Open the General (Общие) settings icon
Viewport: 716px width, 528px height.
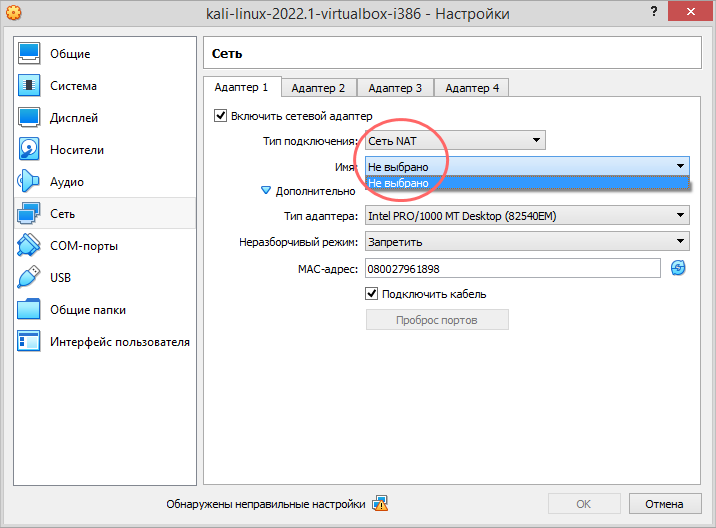[29, 53]
